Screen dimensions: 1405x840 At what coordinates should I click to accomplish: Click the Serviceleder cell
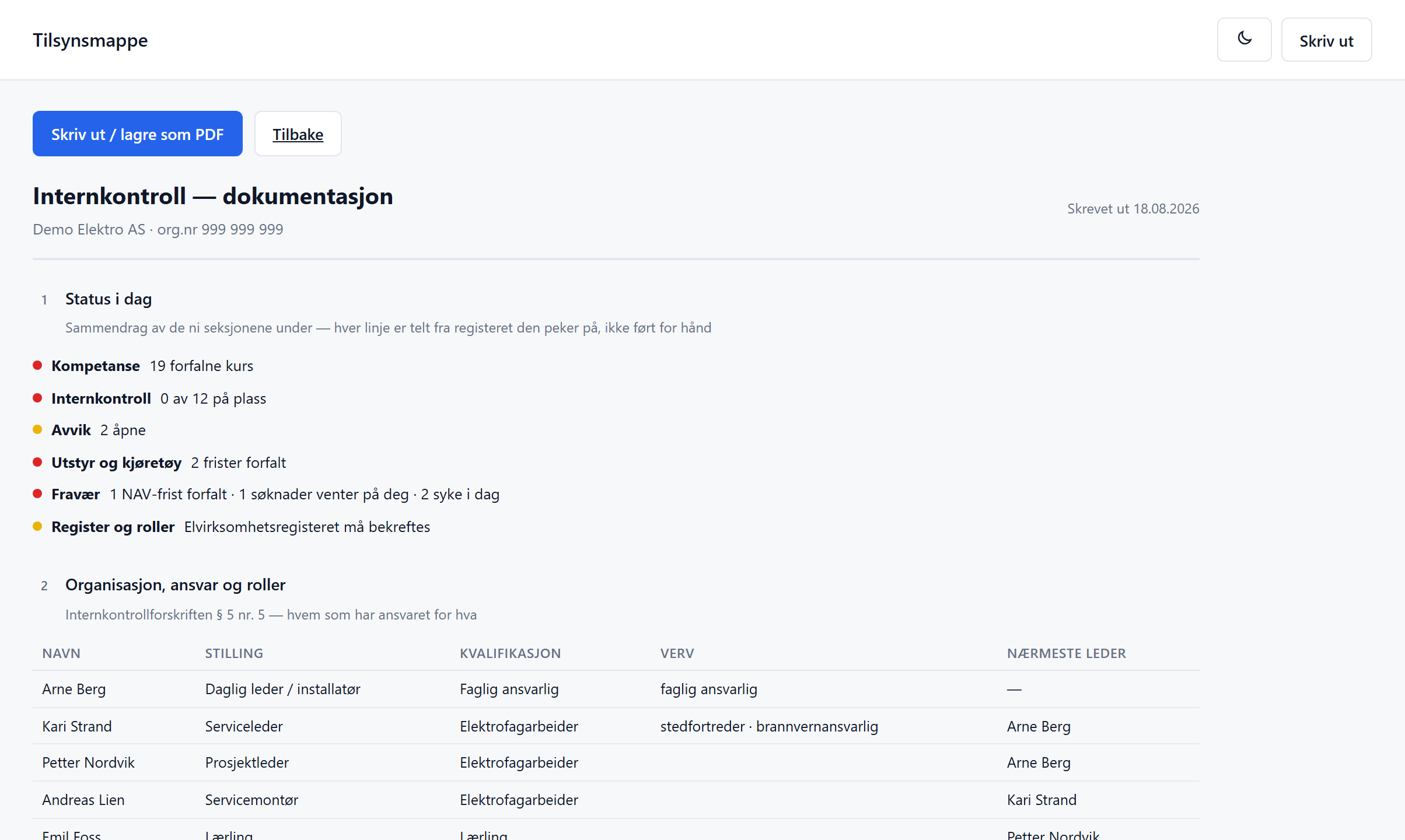pos(244,726)
